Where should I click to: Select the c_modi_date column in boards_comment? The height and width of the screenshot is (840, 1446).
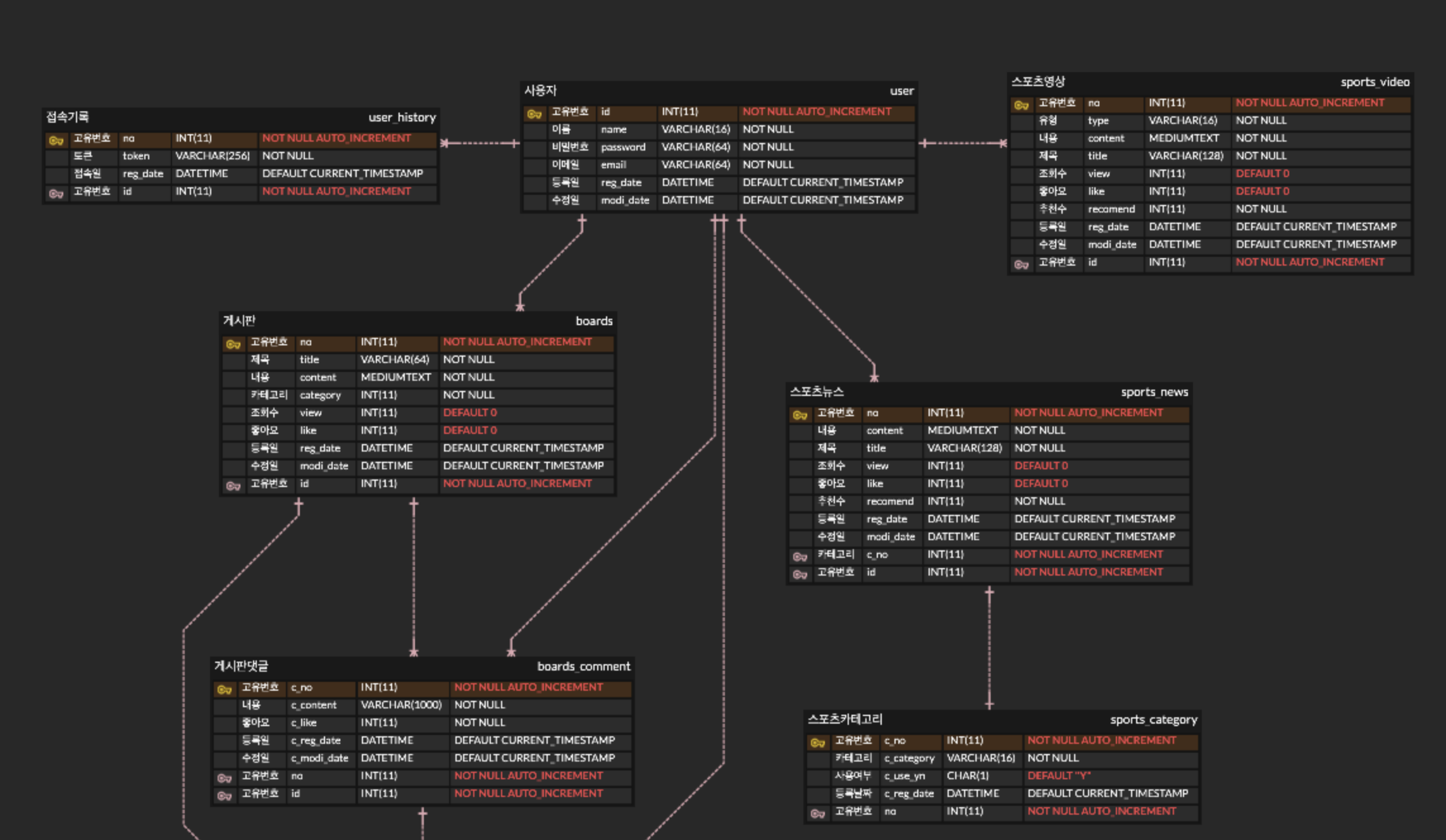click(x=319, y=758)
